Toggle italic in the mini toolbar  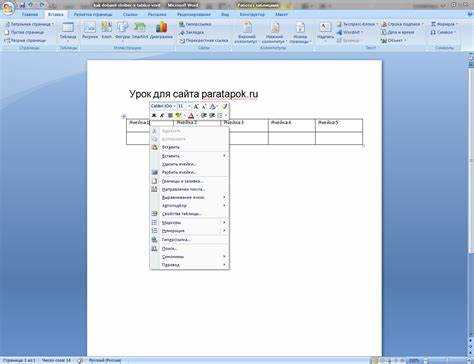(x=162, y=115)
